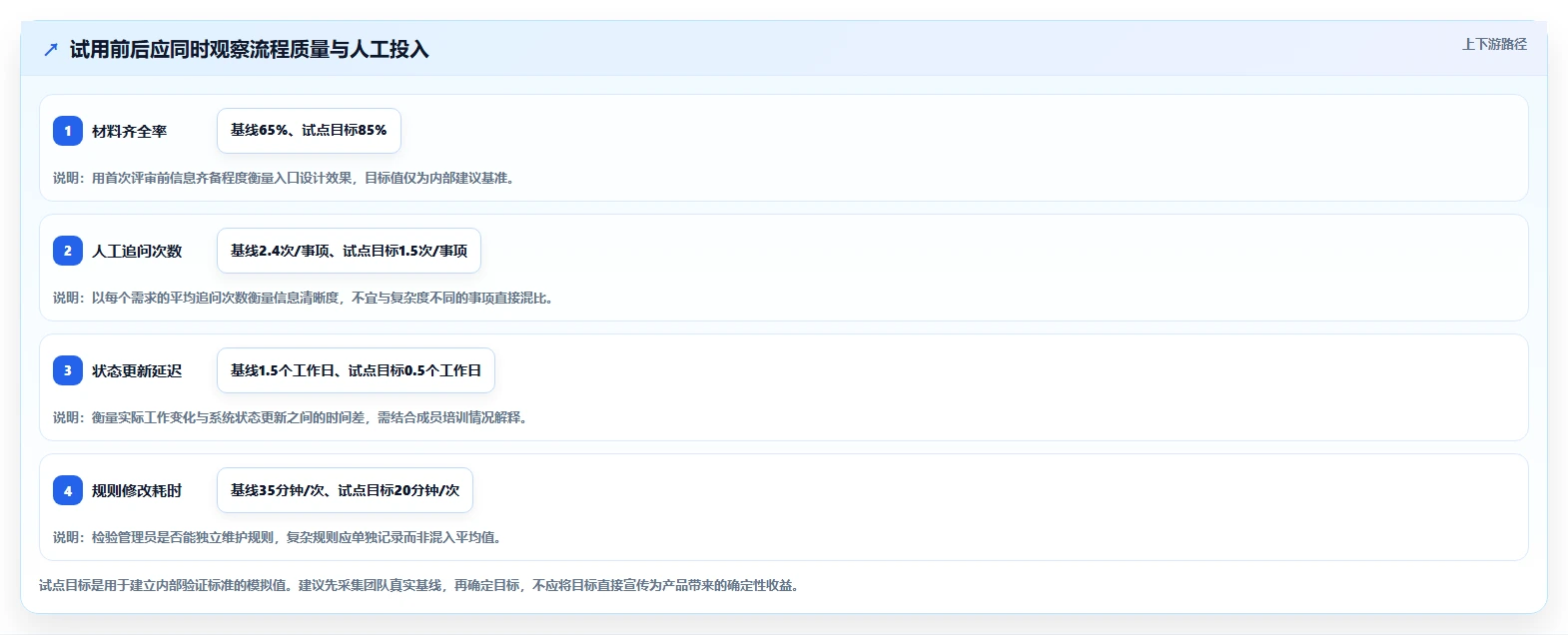Click the footer note starting 试点目标是用于建立
Viewport: 1568px width, 635px height.
pyautogui.click(x=419, y=585)
